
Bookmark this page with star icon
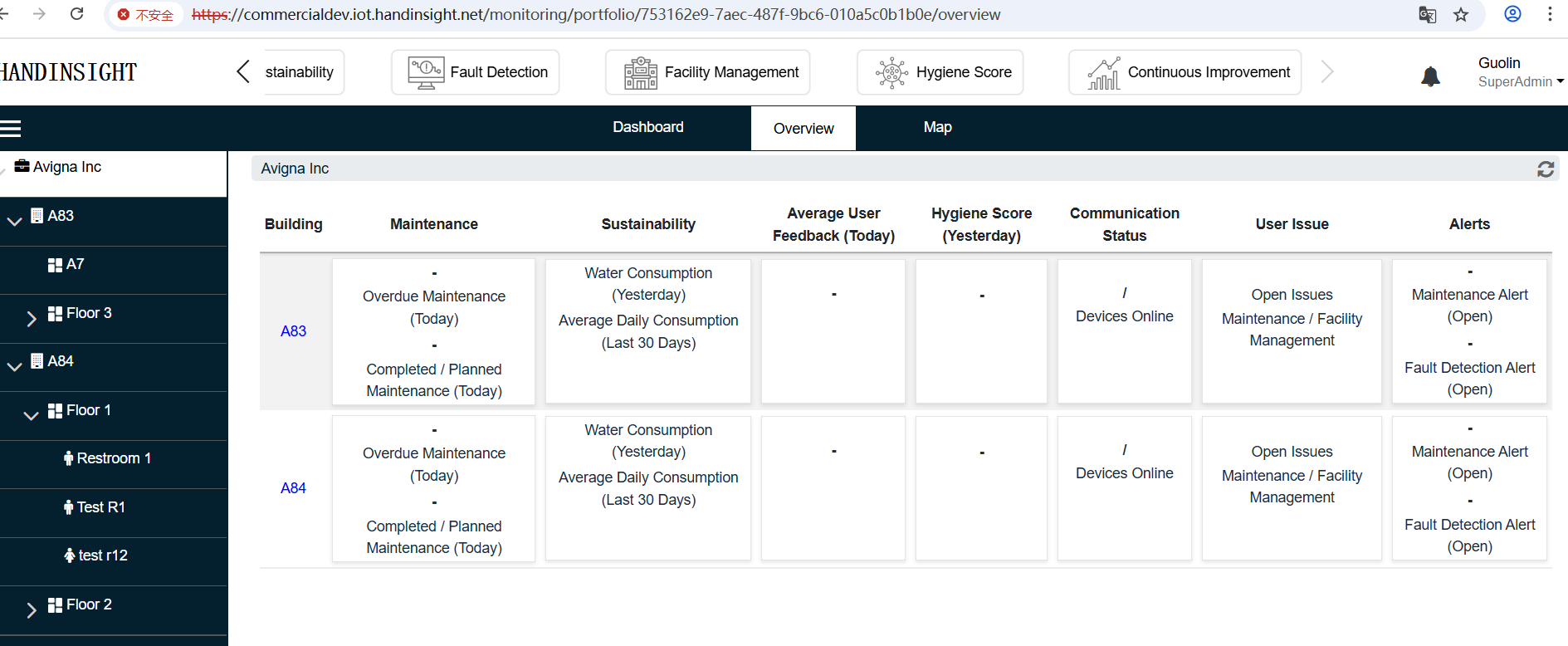(x=1461, y=14)
